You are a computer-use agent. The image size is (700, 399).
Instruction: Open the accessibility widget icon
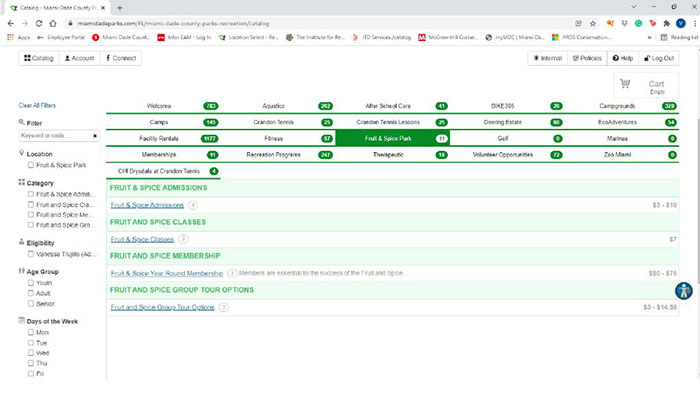(x=683, y=291)
